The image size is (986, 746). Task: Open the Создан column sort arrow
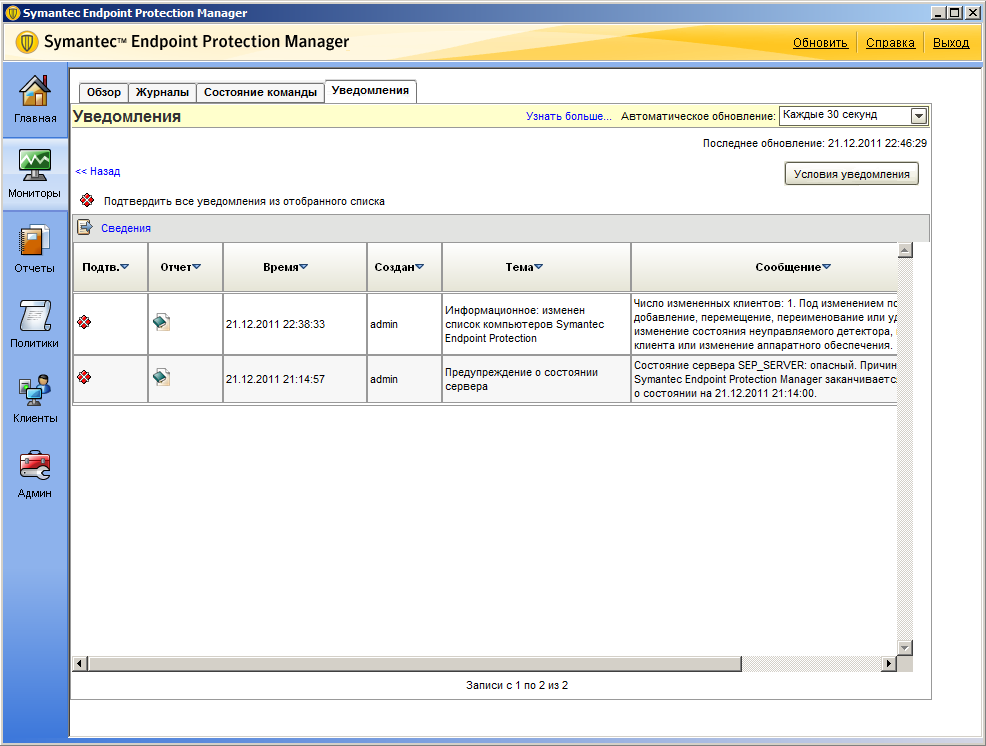pyautogui.click(x=420, y=267)
